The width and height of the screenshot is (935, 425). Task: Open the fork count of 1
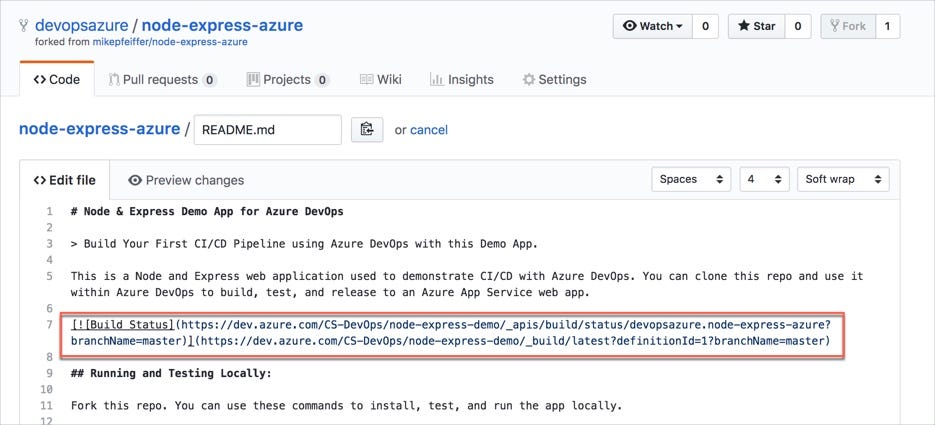pyautogui.click(x=887, y=26)
